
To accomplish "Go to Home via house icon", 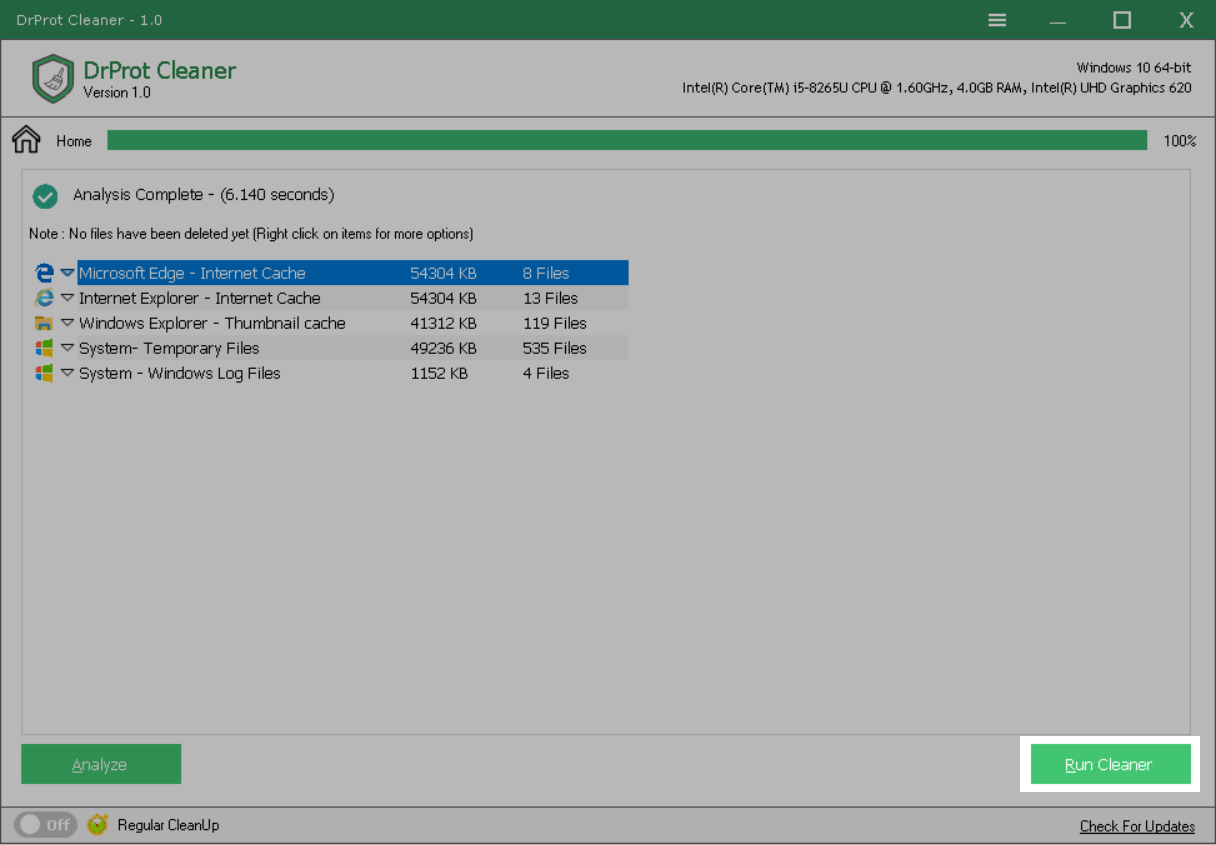I will click(26, 140).
